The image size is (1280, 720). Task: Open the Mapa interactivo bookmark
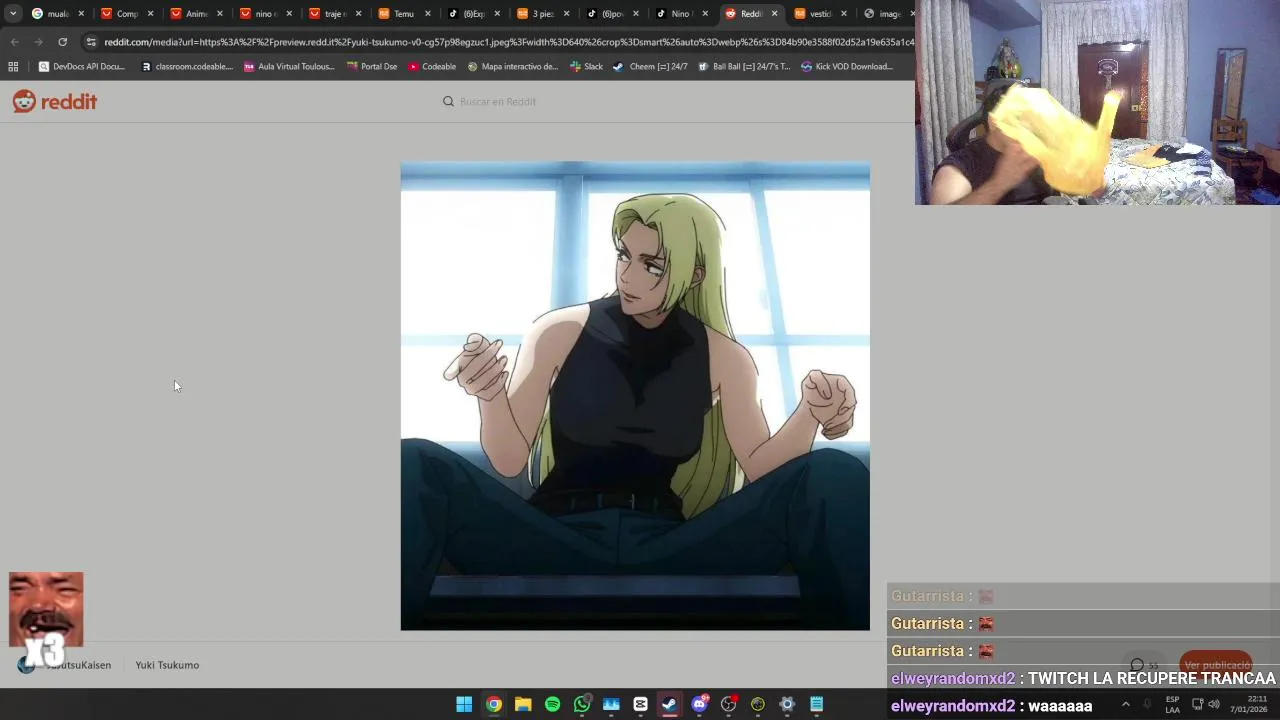(513, 67)
